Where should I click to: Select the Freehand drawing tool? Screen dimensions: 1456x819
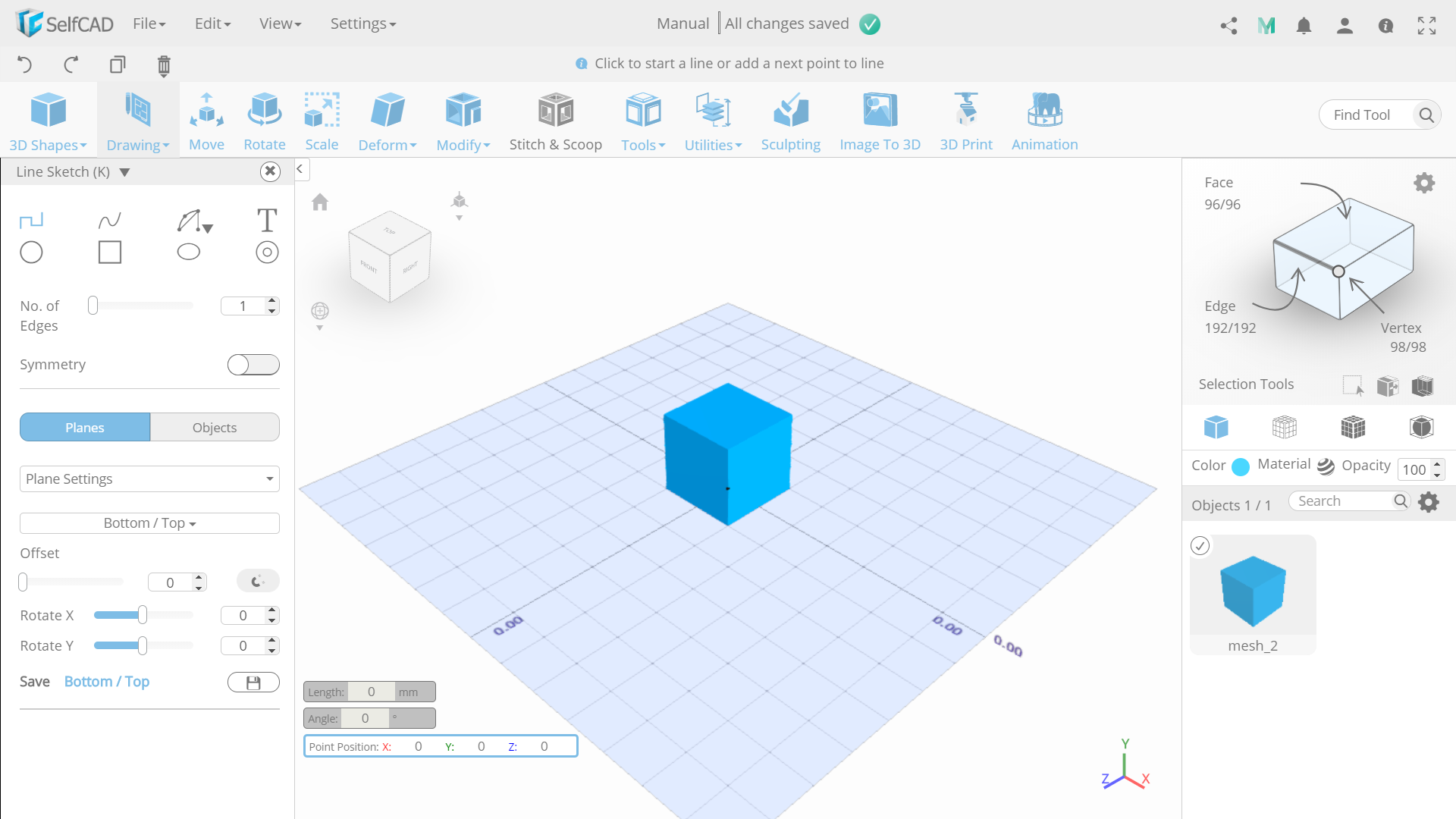click(109, 219)
